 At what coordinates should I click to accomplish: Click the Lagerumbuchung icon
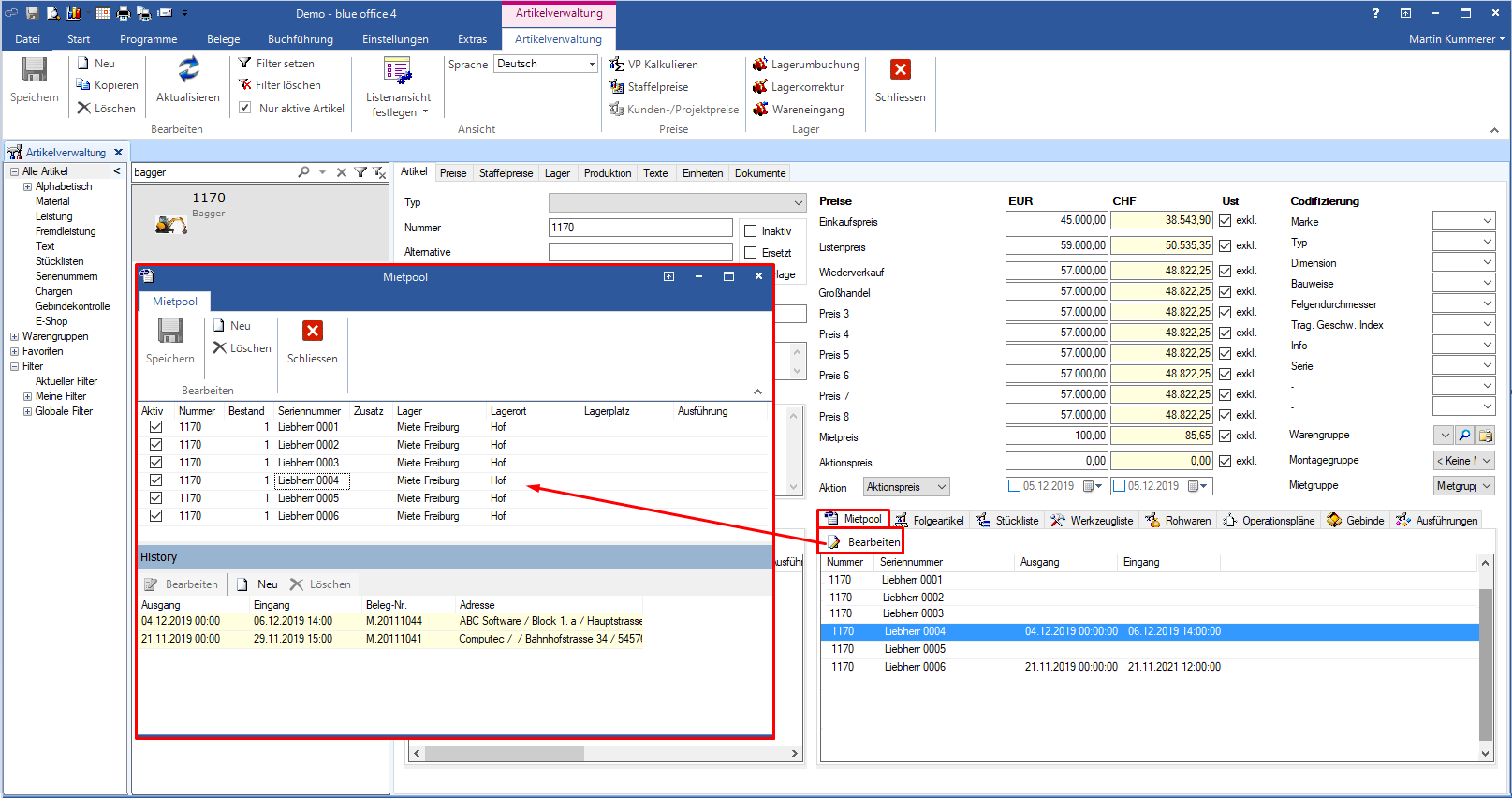[x=760, y=65]
